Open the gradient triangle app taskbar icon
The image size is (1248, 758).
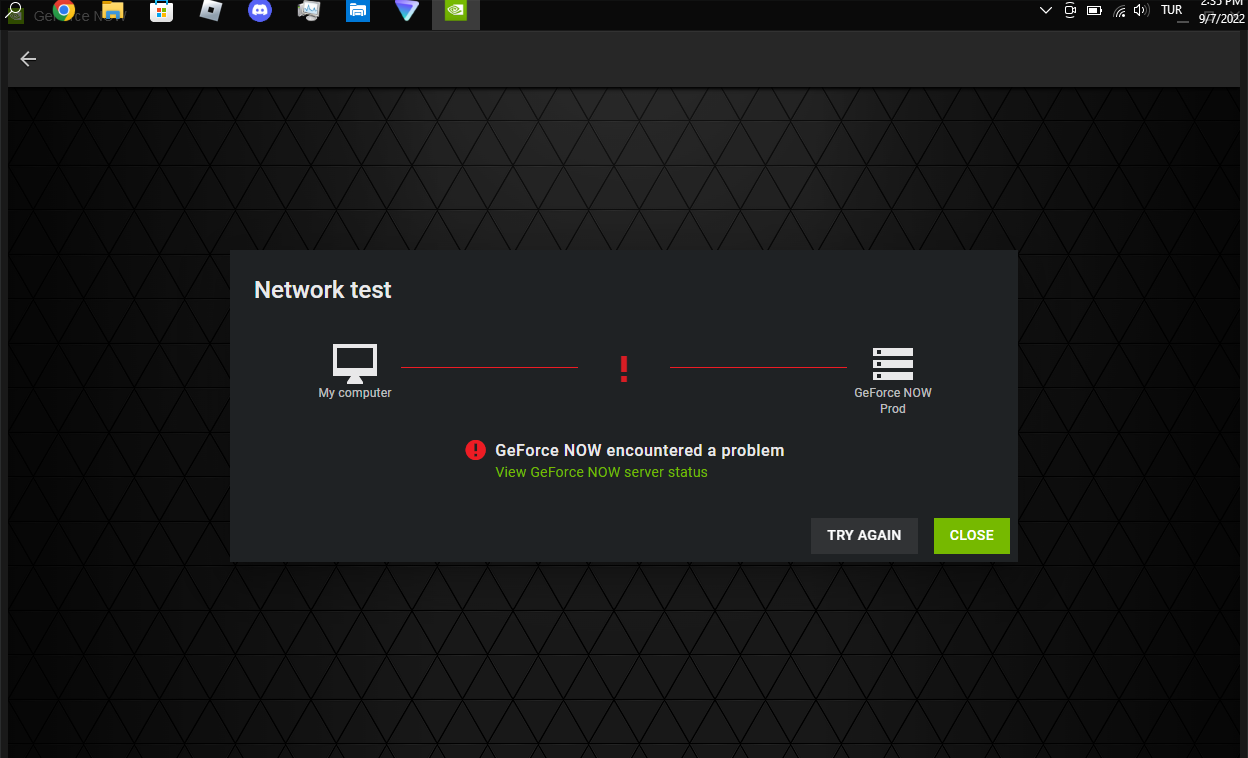[407, 11]
